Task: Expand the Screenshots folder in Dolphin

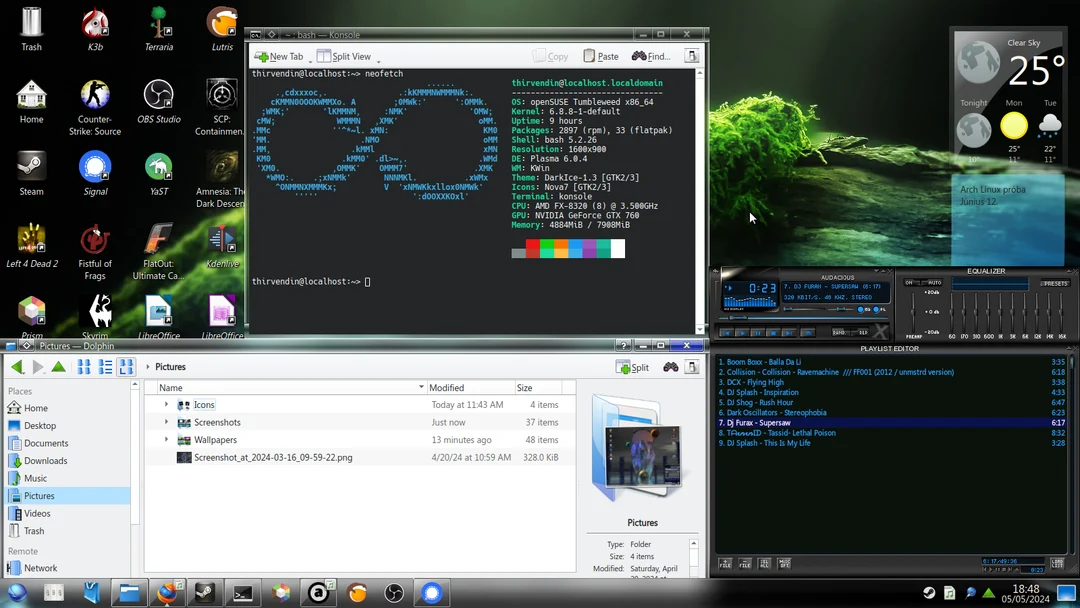Action: pyautogui.click(x=166, y=423)
